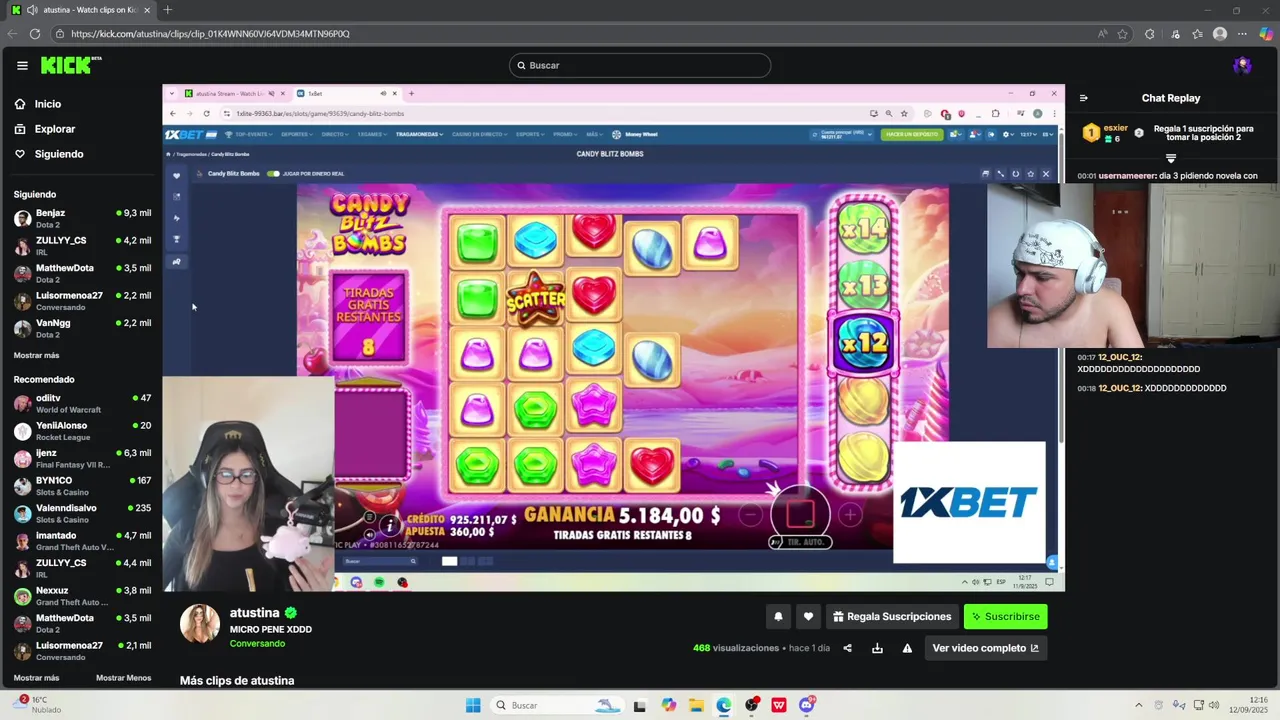Open the Kick user avatar menu

pyautogui.click(x=1242, y=65)
